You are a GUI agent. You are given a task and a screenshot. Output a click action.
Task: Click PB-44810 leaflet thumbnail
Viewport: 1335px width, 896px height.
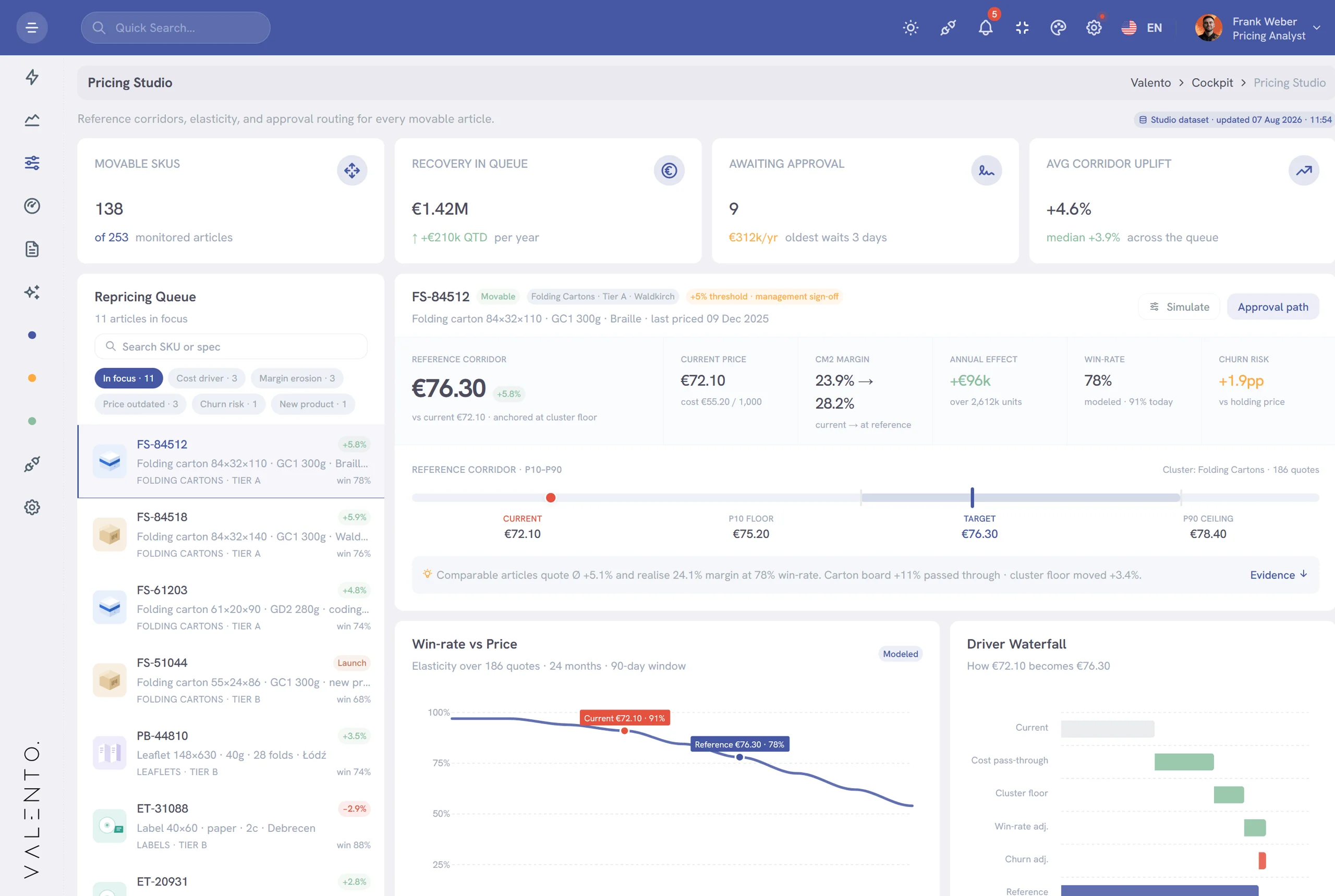tap(110, 753)
